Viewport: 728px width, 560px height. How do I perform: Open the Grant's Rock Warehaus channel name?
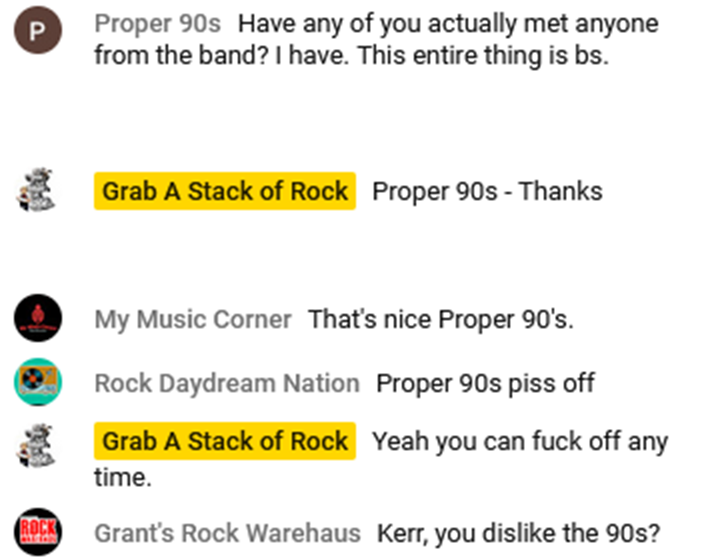(x=227, y=533)
